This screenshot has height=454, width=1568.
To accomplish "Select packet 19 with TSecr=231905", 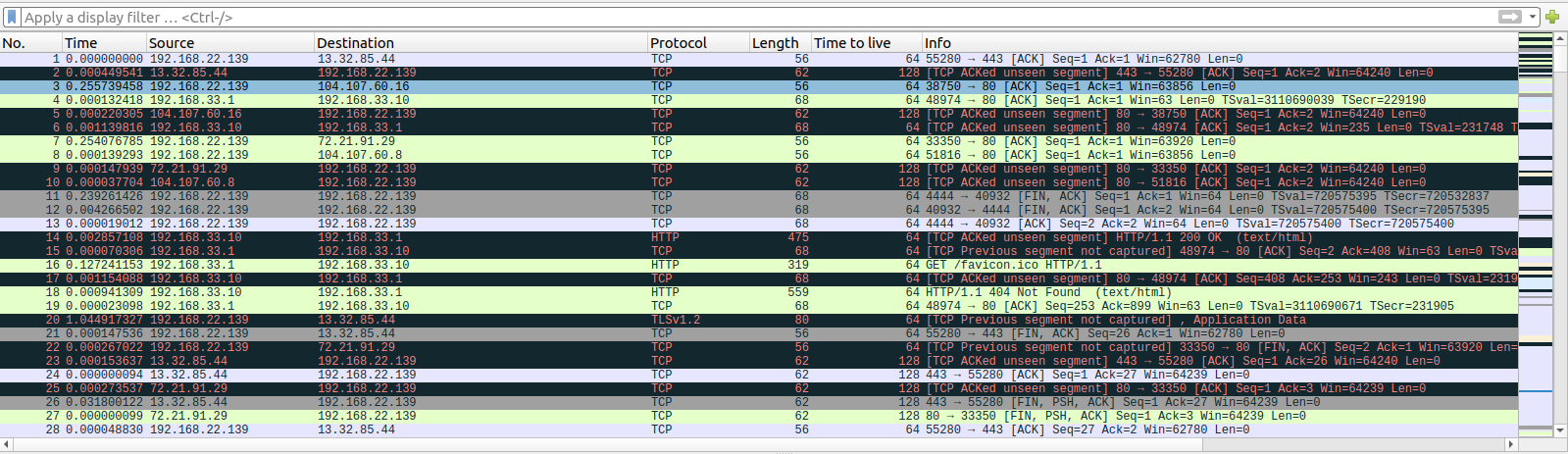I will [x=758, y=306].
